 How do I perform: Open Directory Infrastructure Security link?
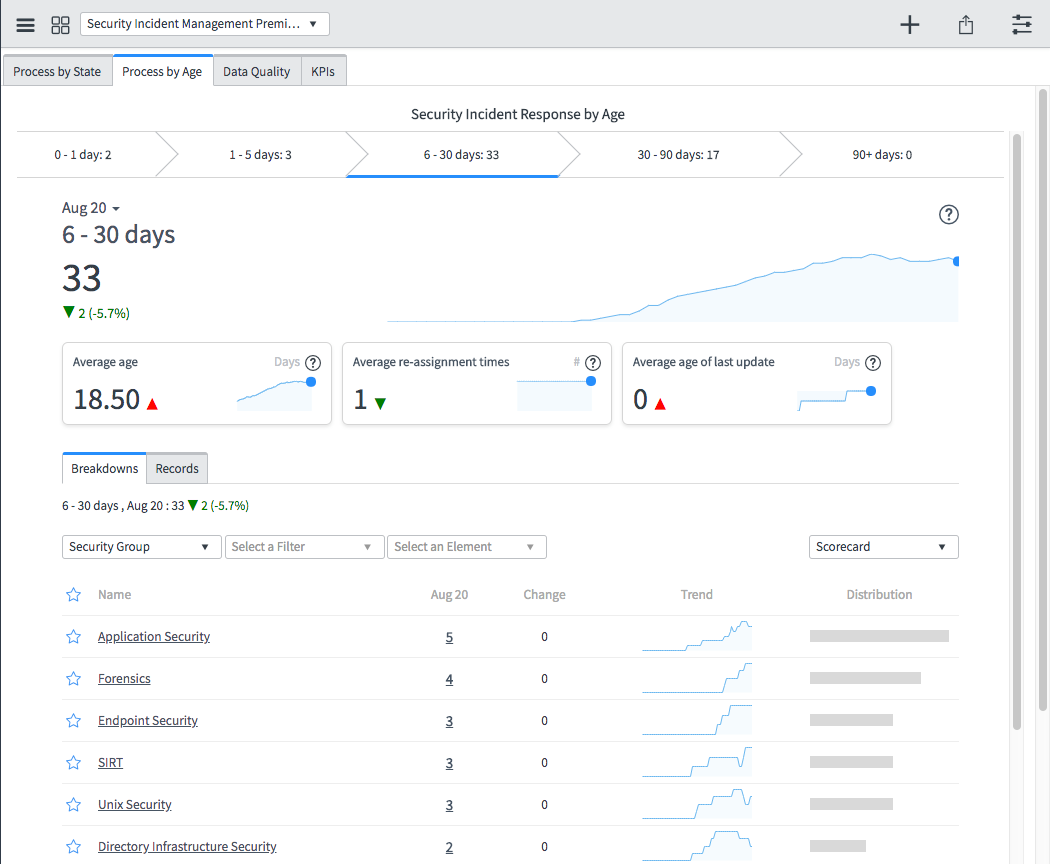click(187, 847)
